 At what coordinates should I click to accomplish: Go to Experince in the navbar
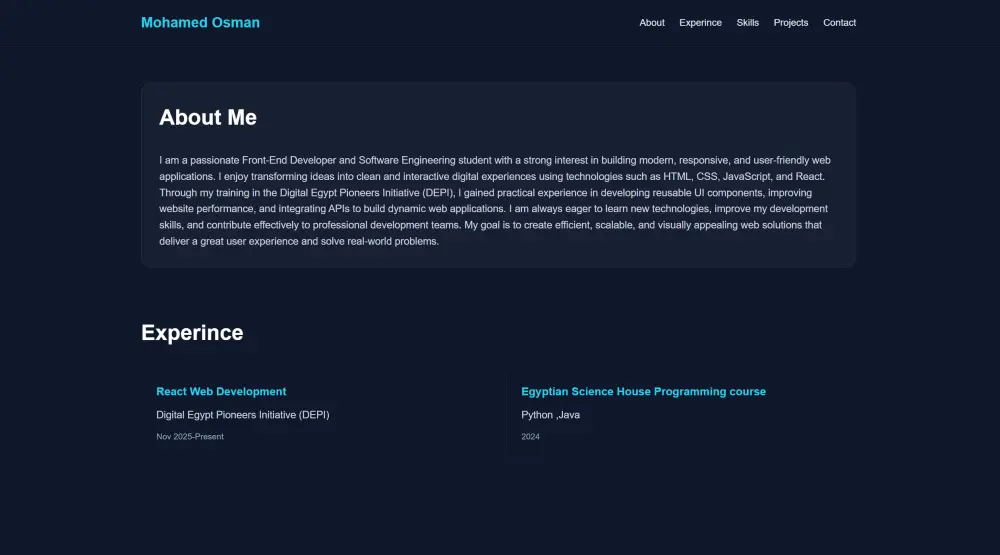pos(700,23)
